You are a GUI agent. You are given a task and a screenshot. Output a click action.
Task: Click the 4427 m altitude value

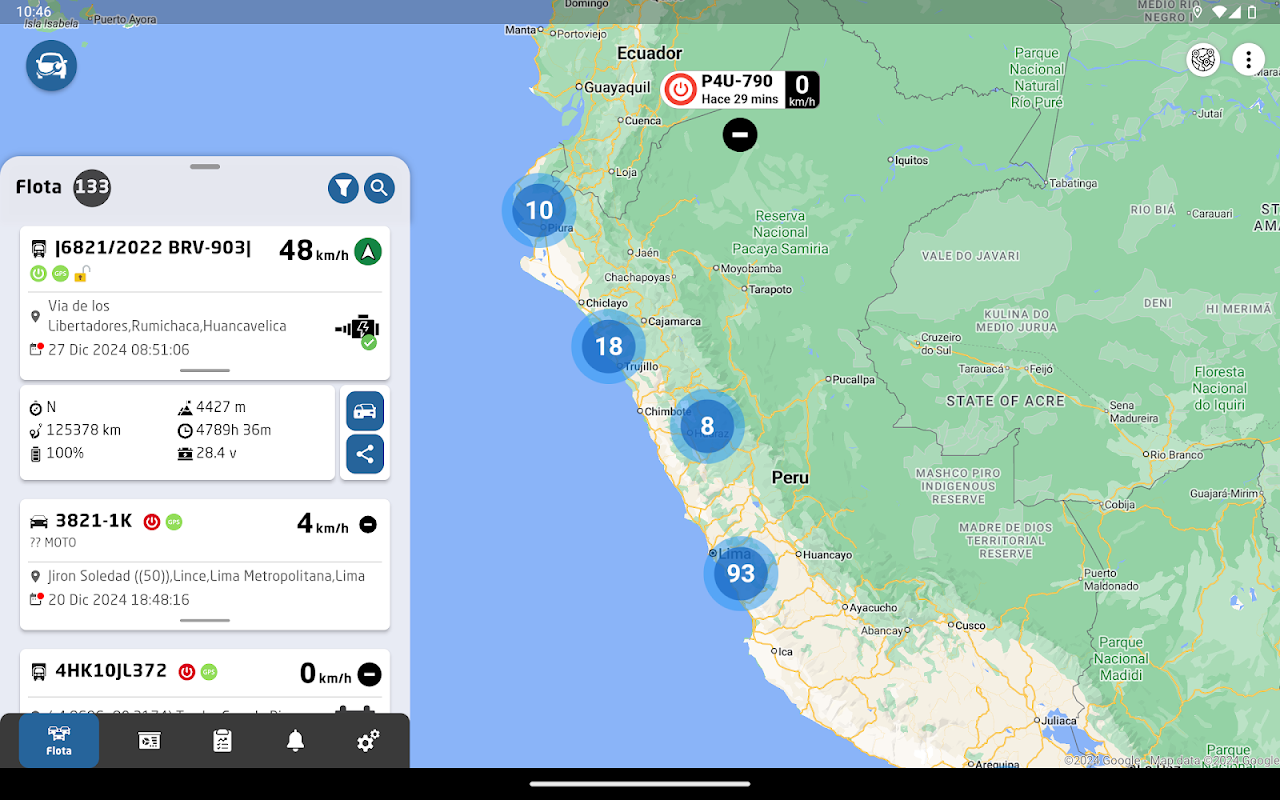(x=221, y=407)
